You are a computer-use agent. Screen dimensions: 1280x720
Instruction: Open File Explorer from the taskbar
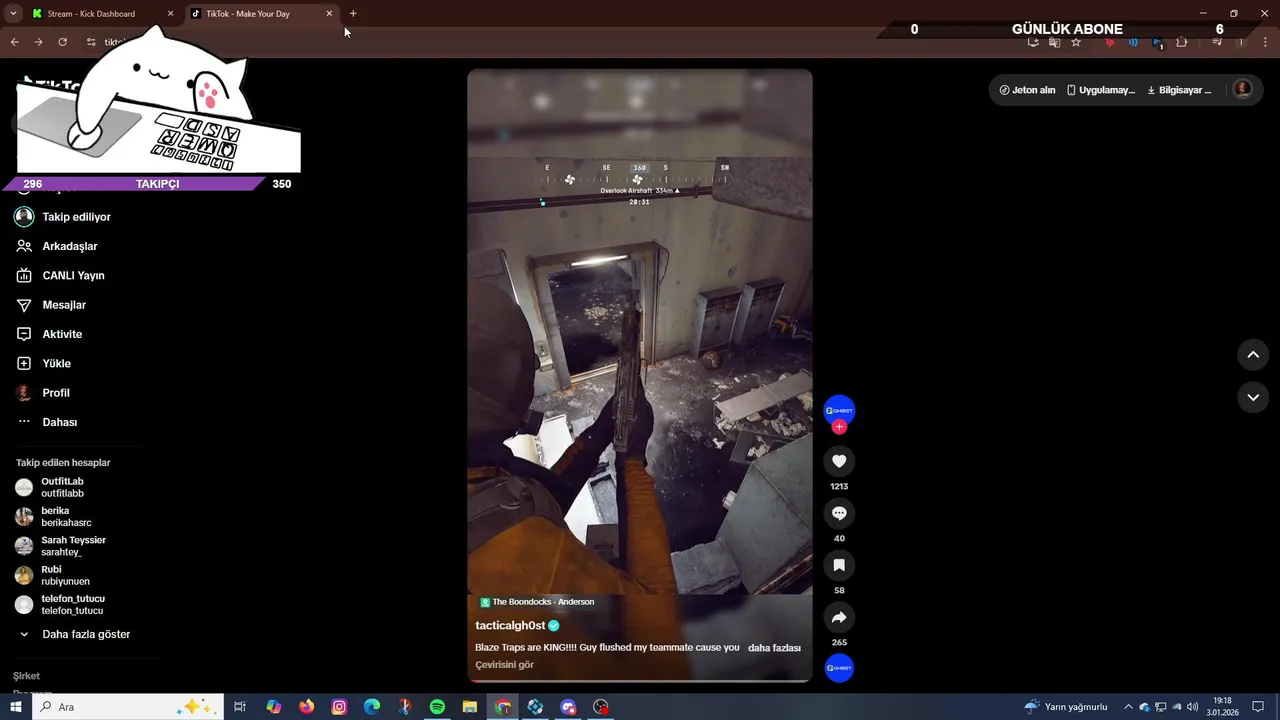tap(470, 707)
